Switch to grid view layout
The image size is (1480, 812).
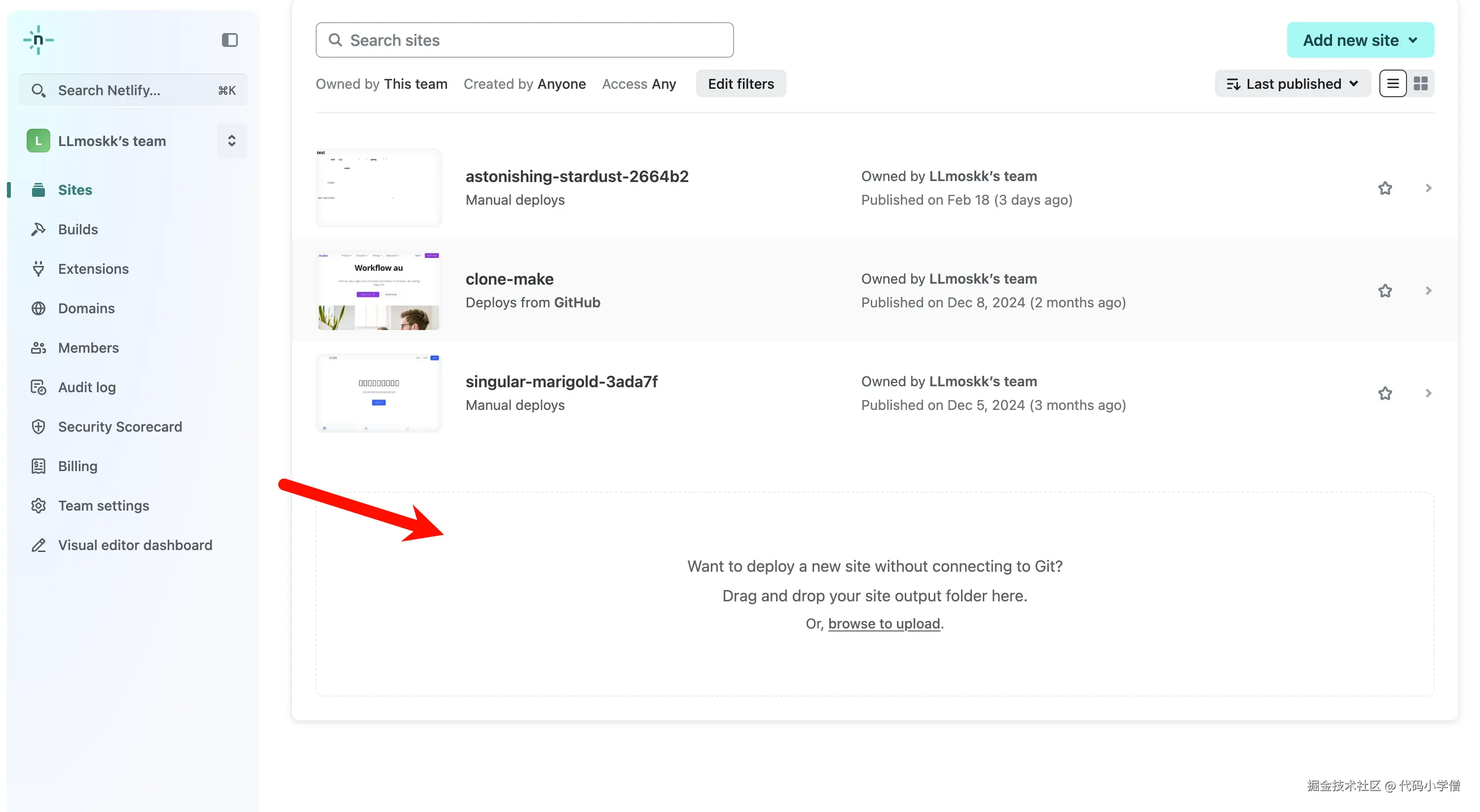(x=1420, y=84)
